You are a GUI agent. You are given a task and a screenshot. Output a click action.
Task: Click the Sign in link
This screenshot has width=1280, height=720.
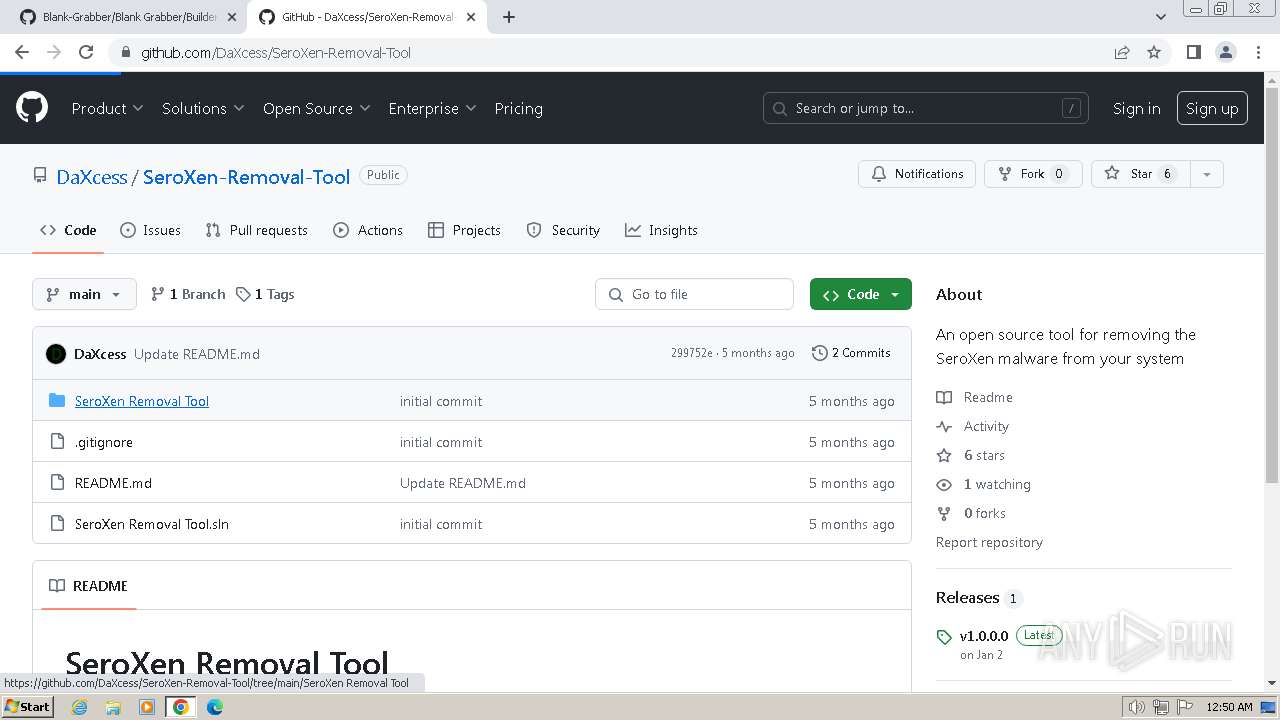1137,108
